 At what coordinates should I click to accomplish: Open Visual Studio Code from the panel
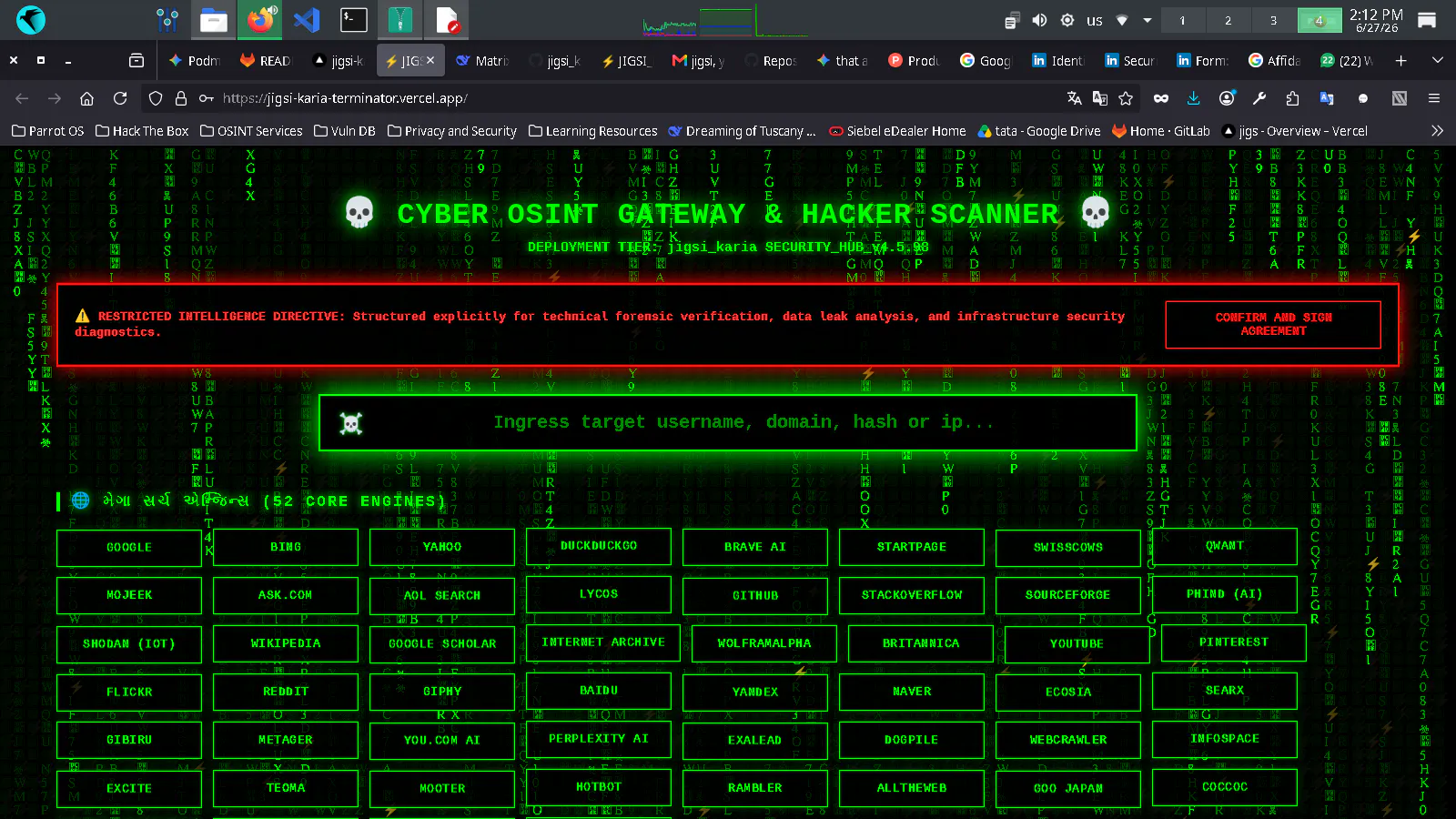307,20
